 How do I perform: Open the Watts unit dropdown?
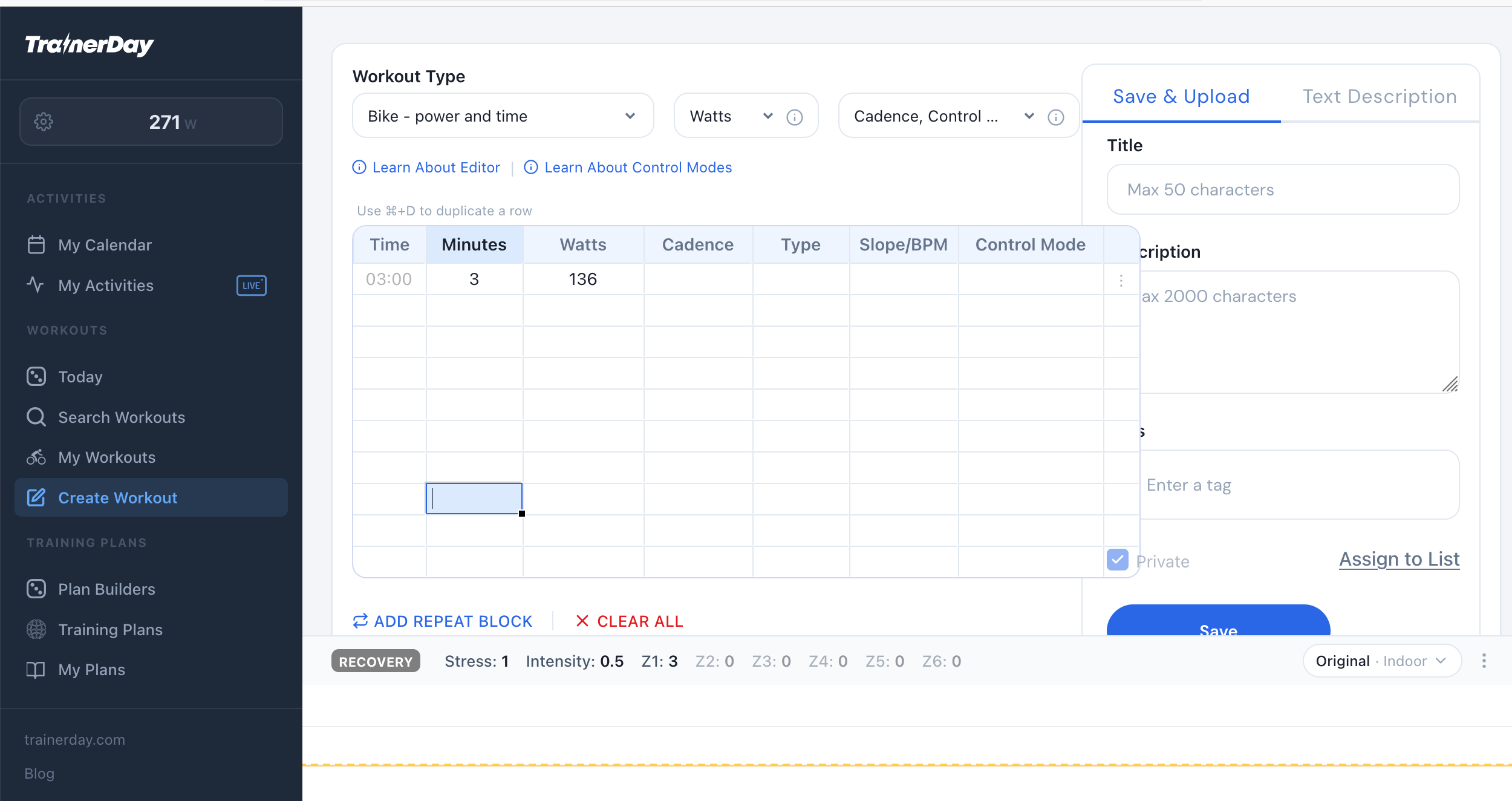click(731, 116)
